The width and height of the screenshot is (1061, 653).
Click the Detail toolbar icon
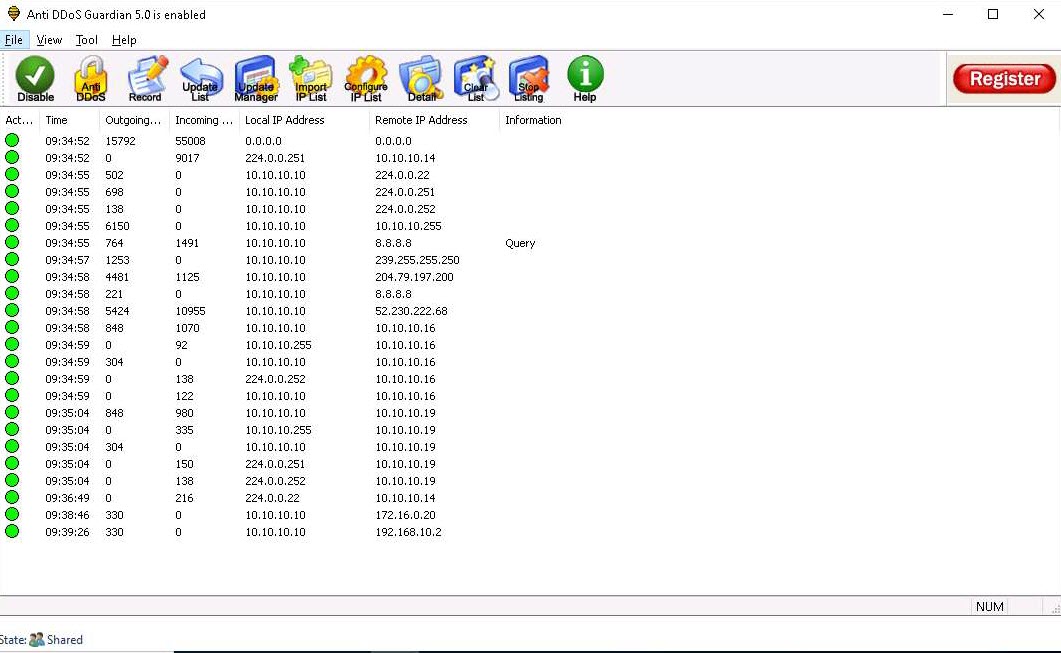421,78
